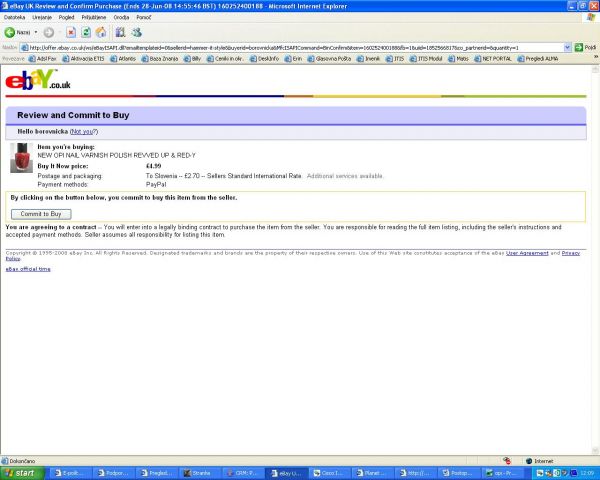Click the eBay.co.uk logo
Image resolution: width=600 pixels, height=480 pixels.
38,80
